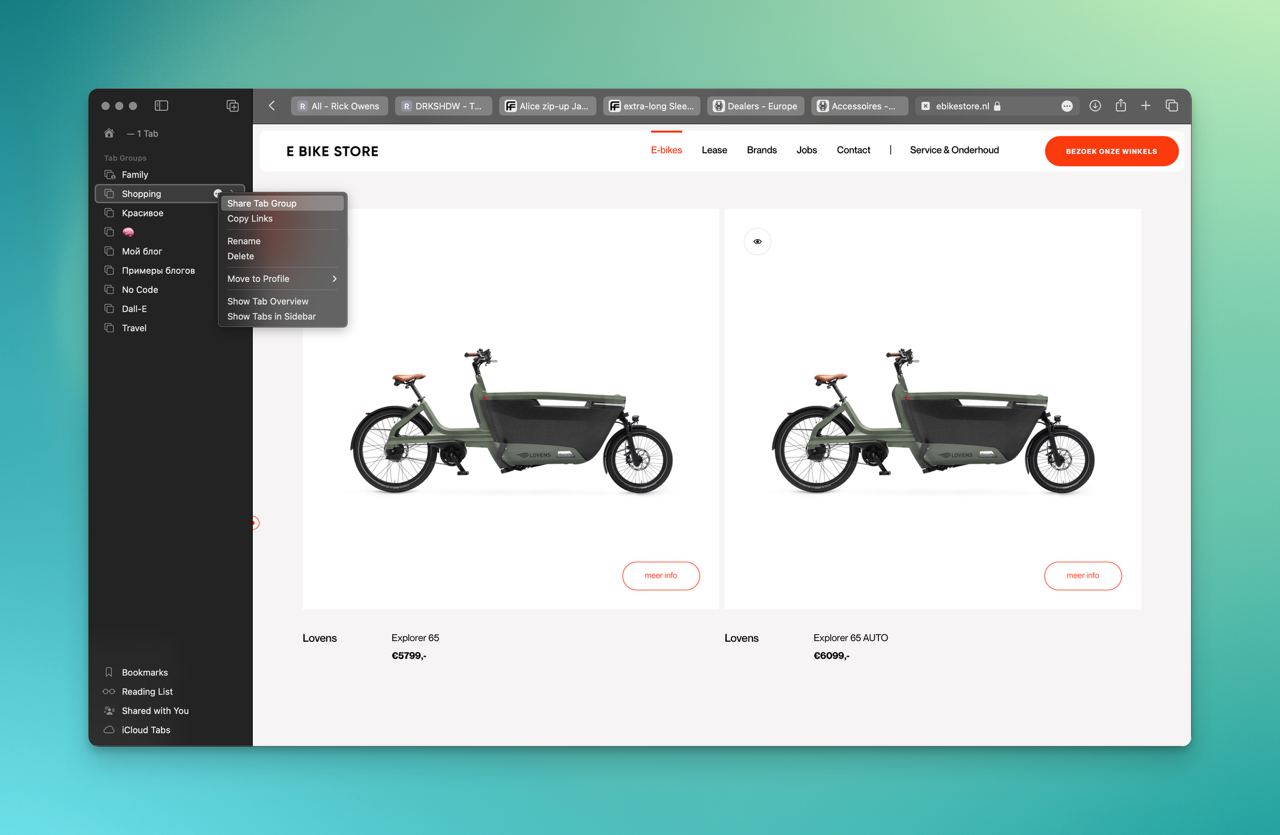The height and width of the screenshot is (835, 1280).
Task: Click the Bookmarks icon in the sidebar
Action: [109, 673]
